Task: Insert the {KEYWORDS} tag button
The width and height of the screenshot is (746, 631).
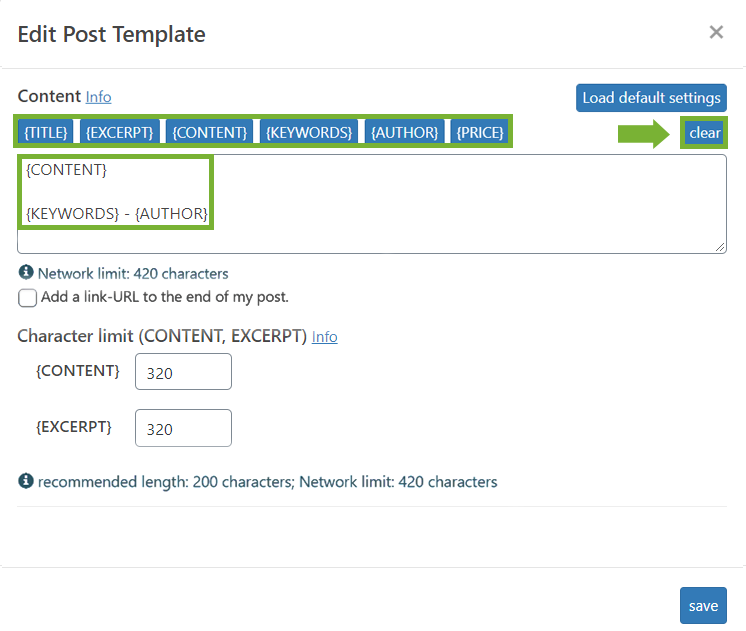Action: (x=308, y=132)
